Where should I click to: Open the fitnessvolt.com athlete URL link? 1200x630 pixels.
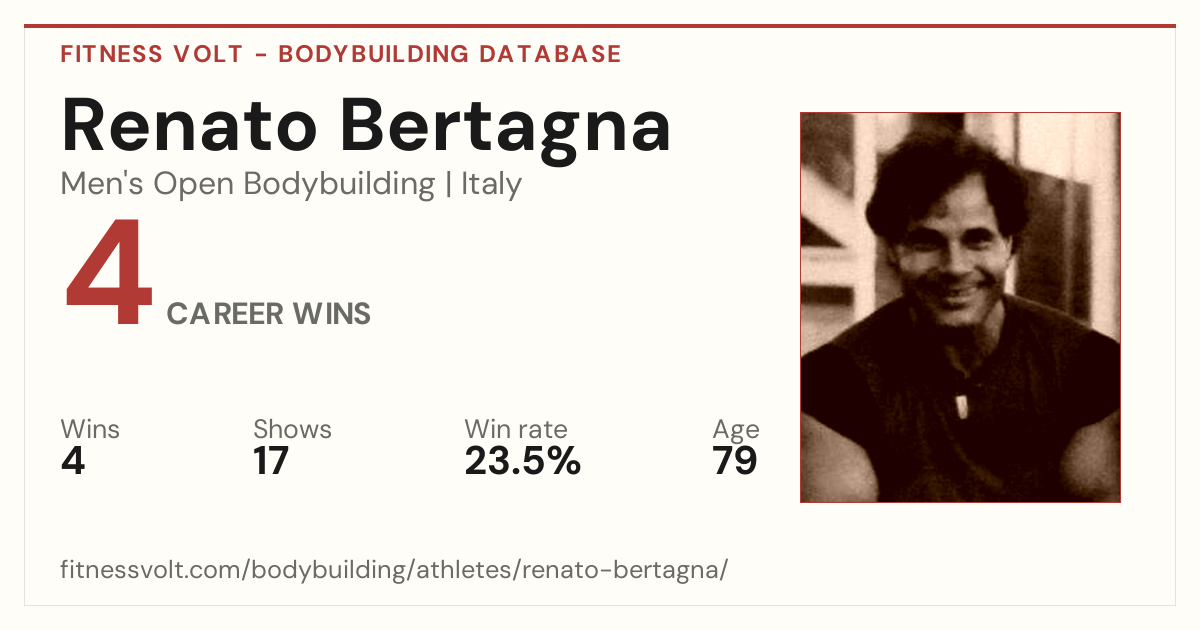click(x=395, y=571)
